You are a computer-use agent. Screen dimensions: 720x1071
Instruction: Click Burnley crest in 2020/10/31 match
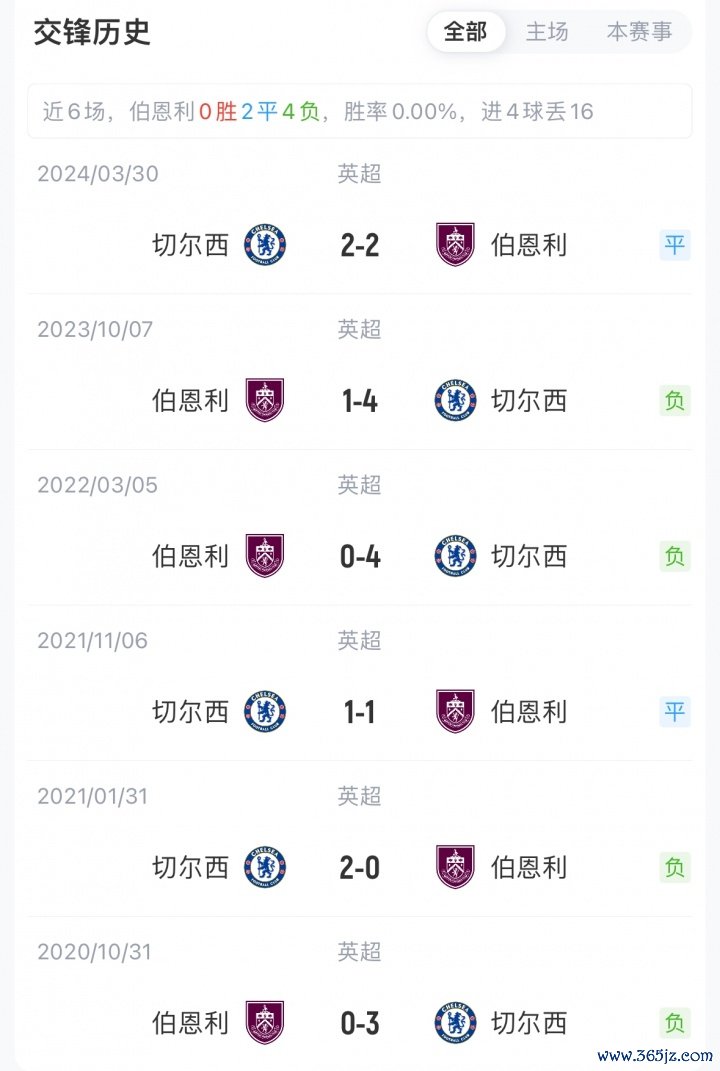265,1022
